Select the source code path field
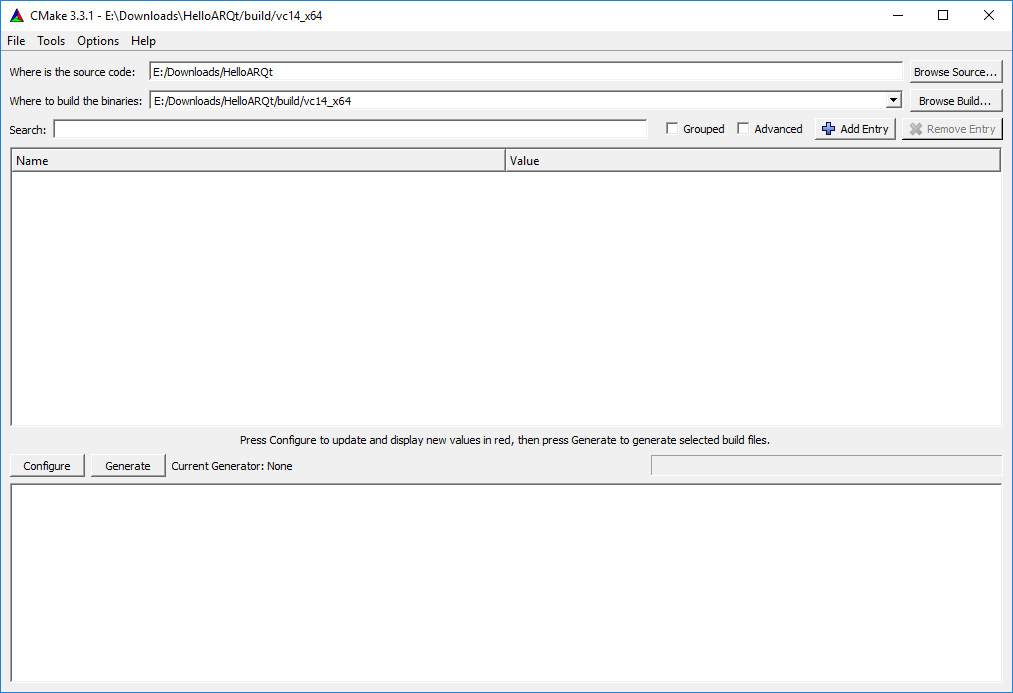1013x693 pixels. coord(520,71)
